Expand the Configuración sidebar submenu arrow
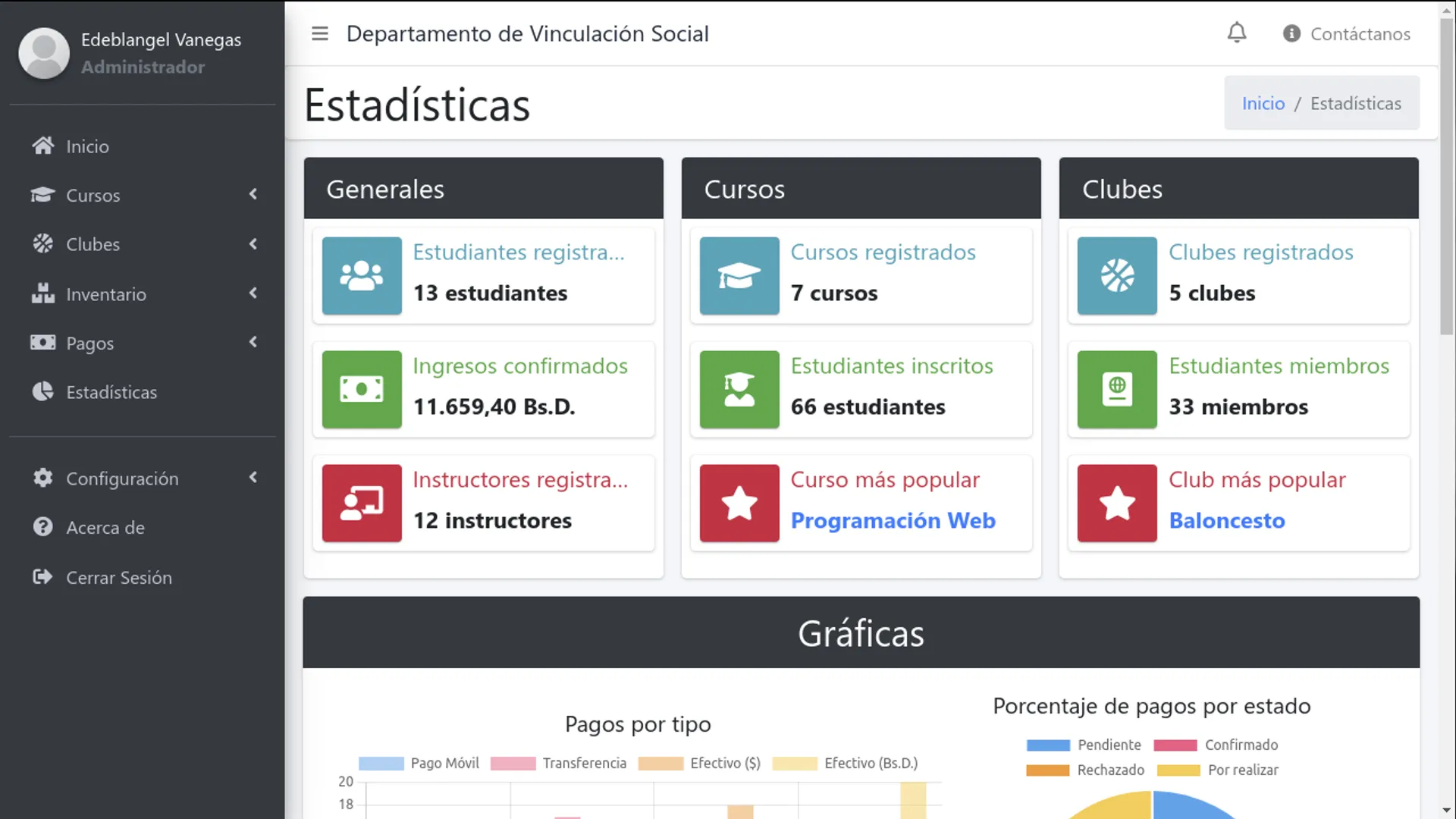The height and width of the screenshot is (819, 1456). pyautogui.click(x=253, y=478)
